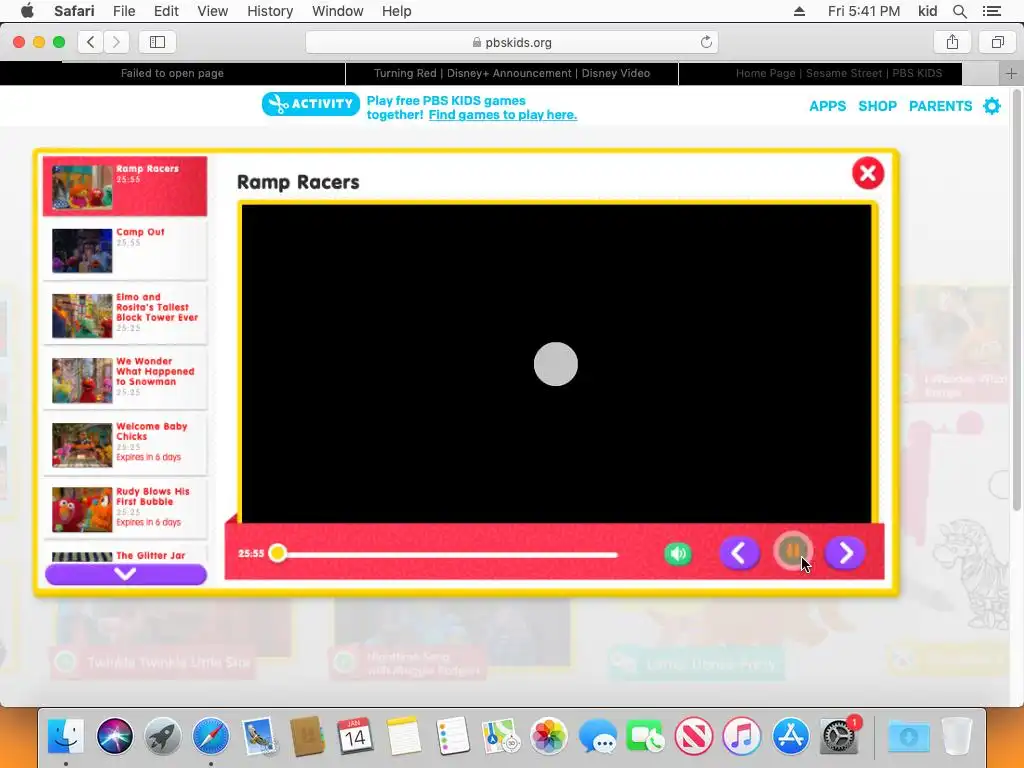Play We Wonder What Happened to Snowman
Screen dimensions: 1024x768
(x=125, y=380)
